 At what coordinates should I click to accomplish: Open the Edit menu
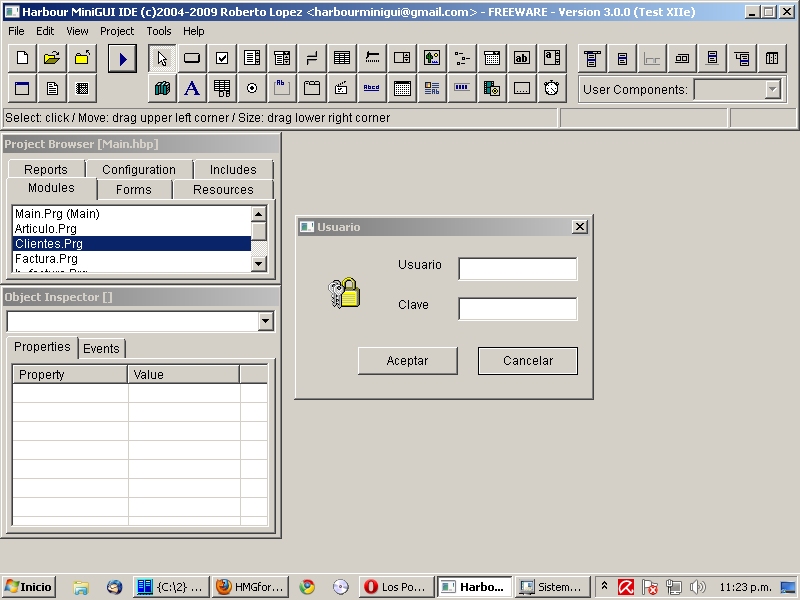45,31
